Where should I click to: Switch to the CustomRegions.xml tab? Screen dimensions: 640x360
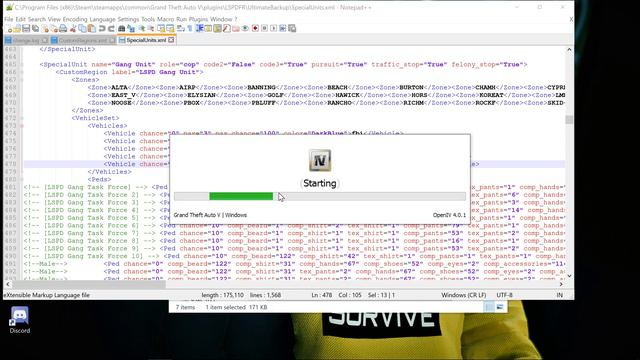pyautogui.click(x=82, y=40)
